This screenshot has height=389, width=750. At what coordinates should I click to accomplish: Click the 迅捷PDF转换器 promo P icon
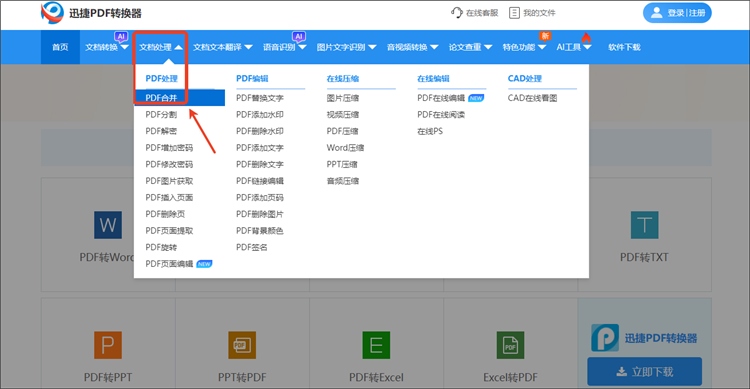pyautogui.click(x=605, y=338)
